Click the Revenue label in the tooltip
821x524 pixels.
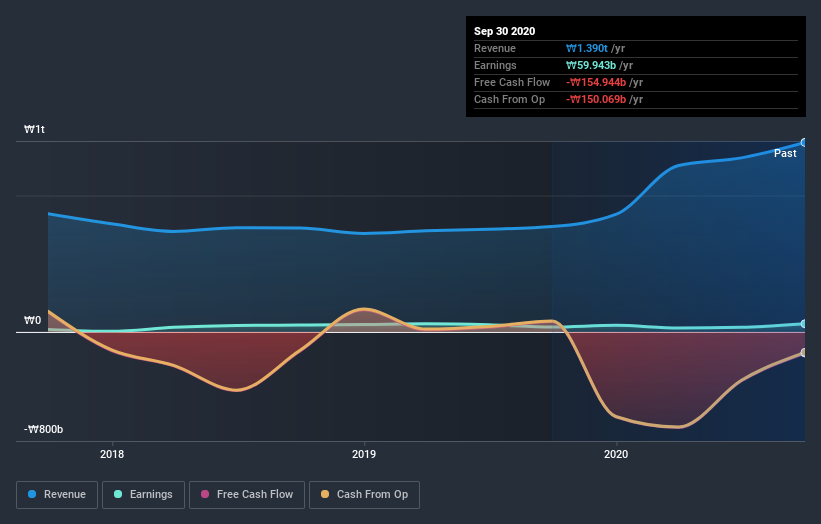point(495,49)
